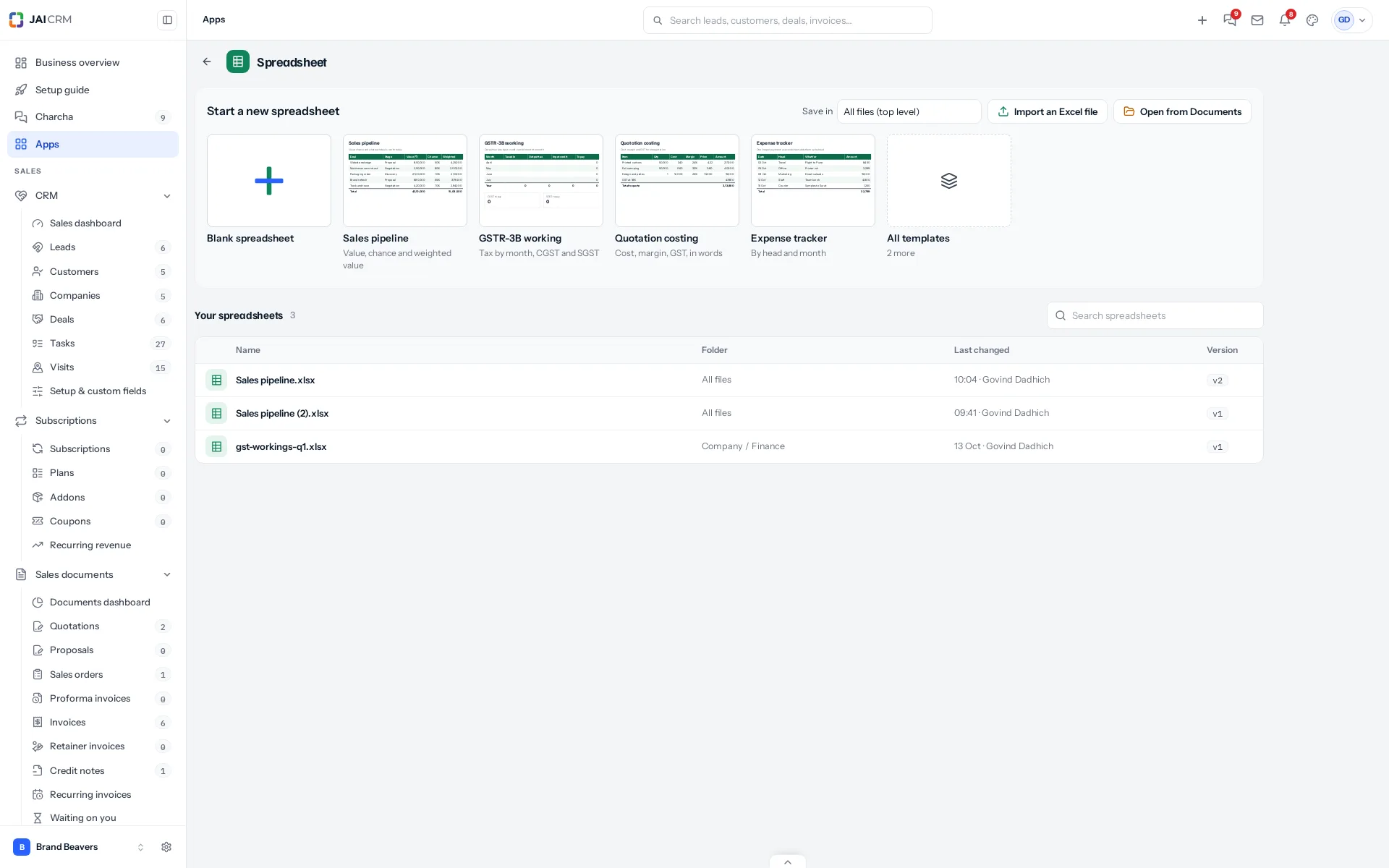
Task: Click Import an Excel file button
Action: point(1047,111)
